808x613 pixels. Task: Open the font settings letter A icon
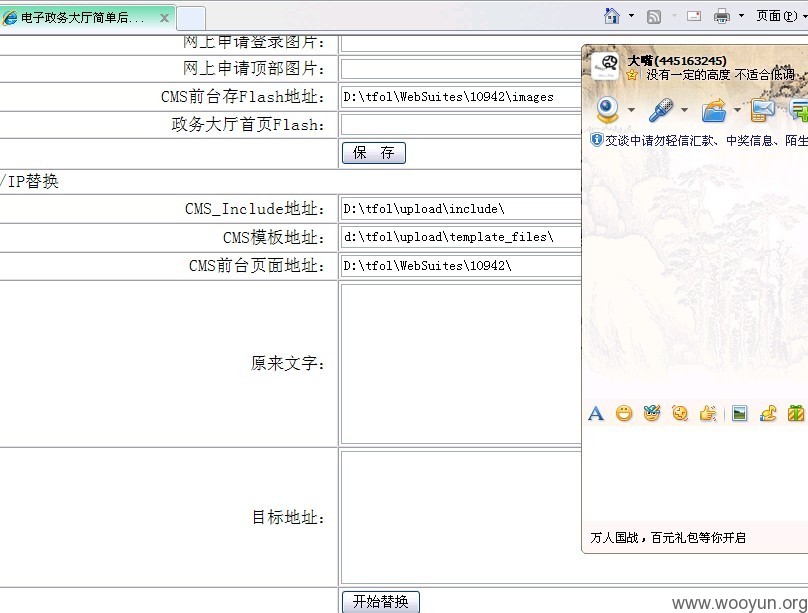pos(596,413)
